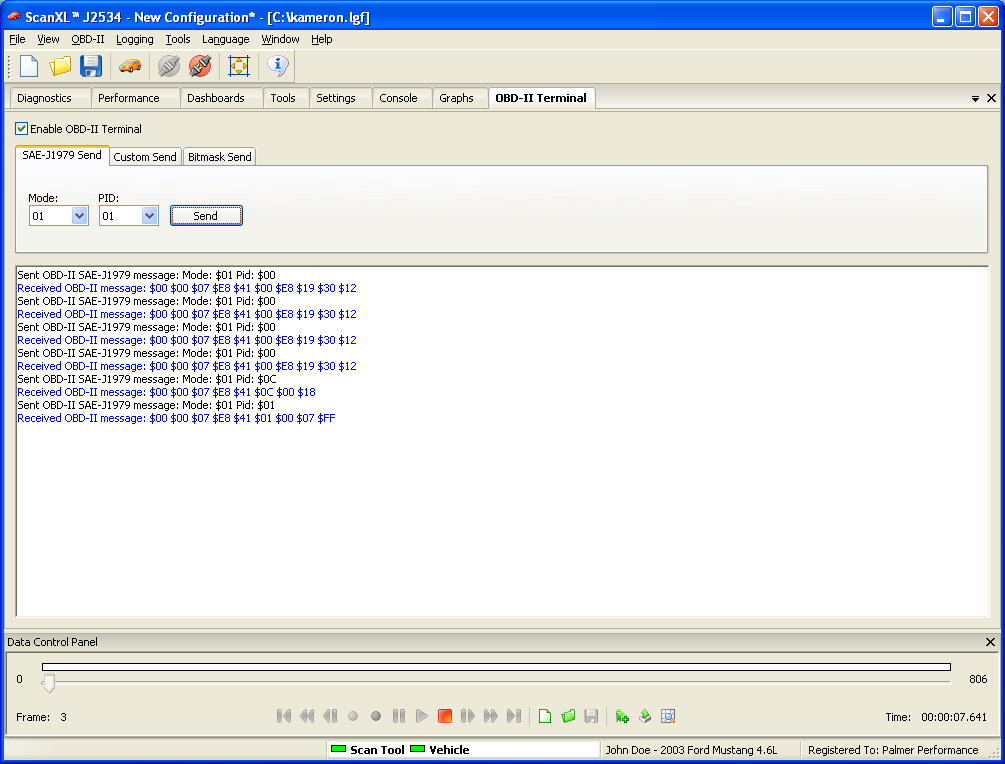Click the Play button
The image size is (1005, 764).
coord(422,716)
